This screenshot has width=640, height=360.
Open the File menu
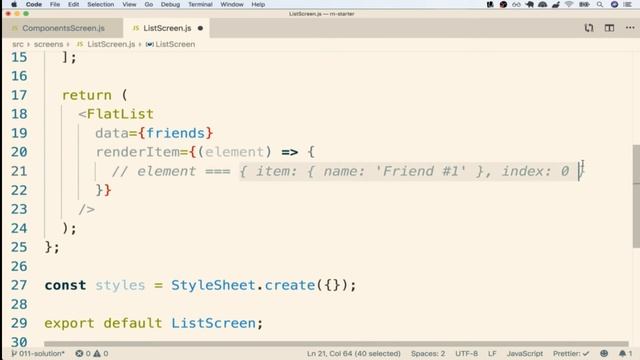[x=55, y=4]
